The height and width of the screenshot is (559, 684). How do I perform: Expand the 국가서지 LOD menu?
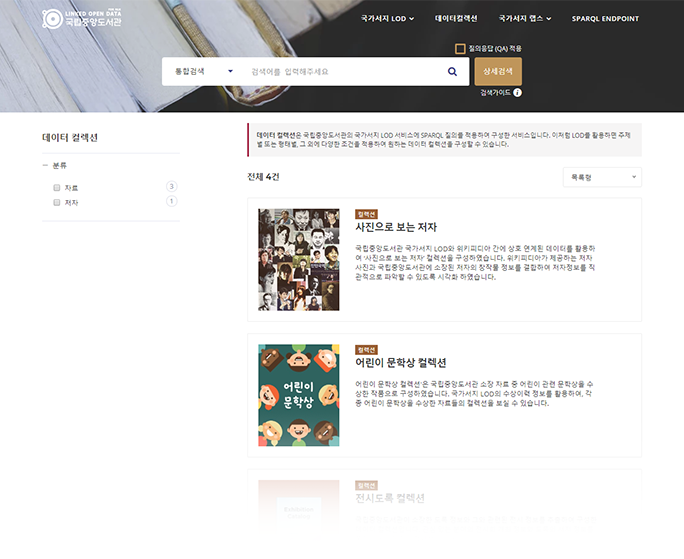point(387,19)
